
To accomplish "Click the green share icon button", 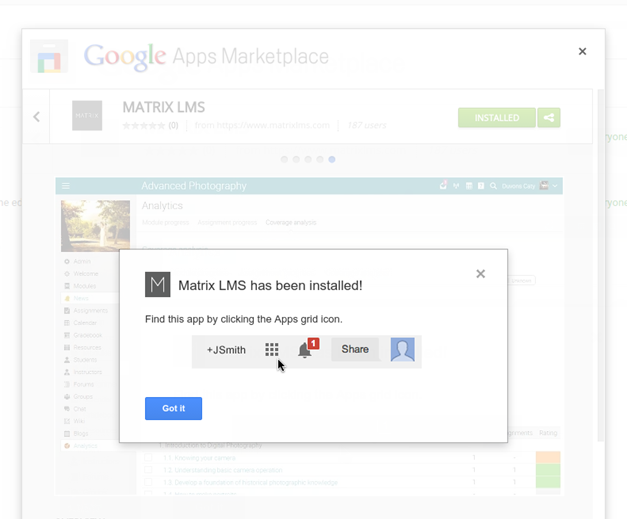I will (x=549, y=118).
